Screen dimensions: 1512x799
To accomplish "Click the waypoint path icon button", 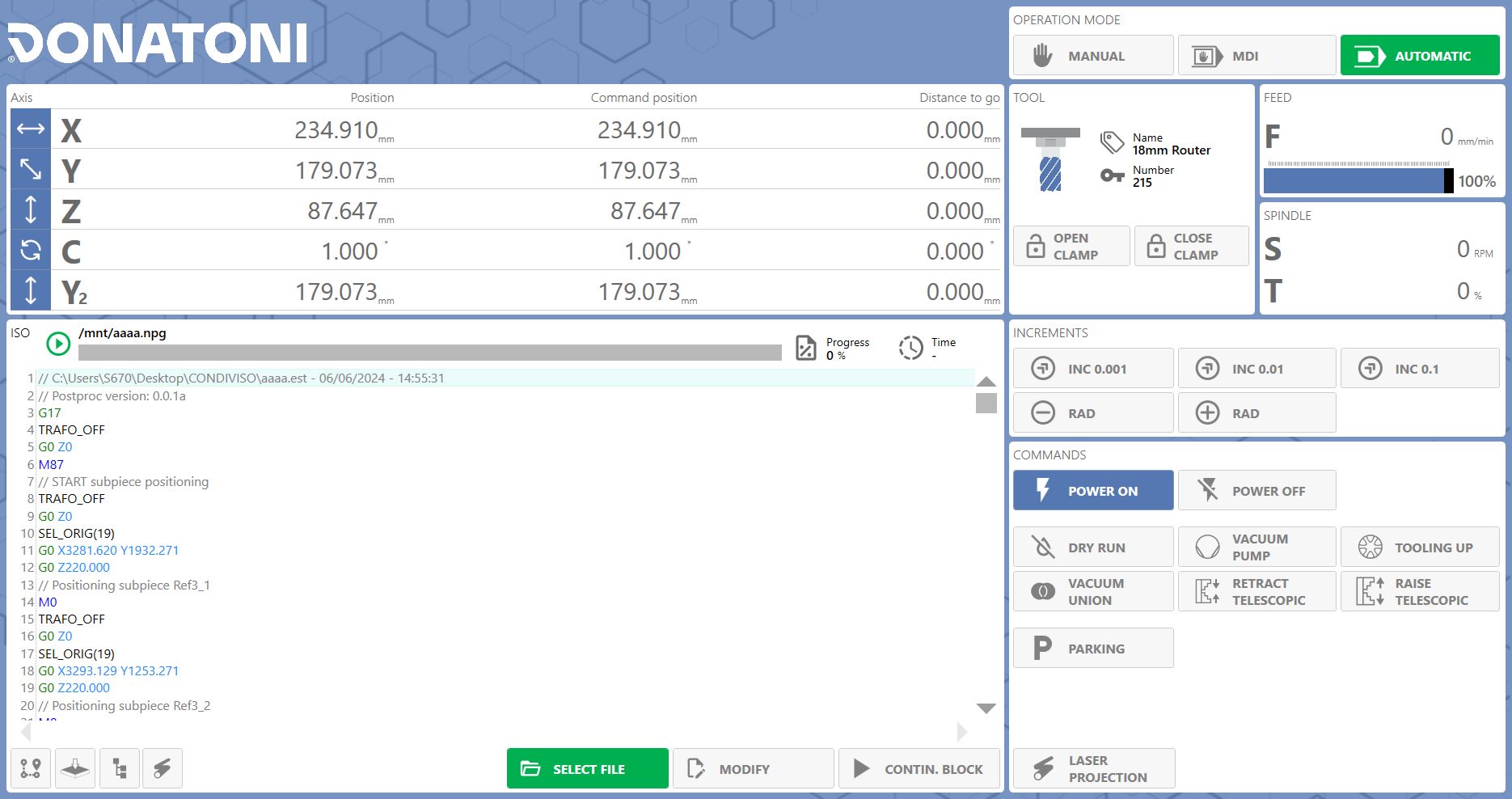I will [x=31, y=768].
